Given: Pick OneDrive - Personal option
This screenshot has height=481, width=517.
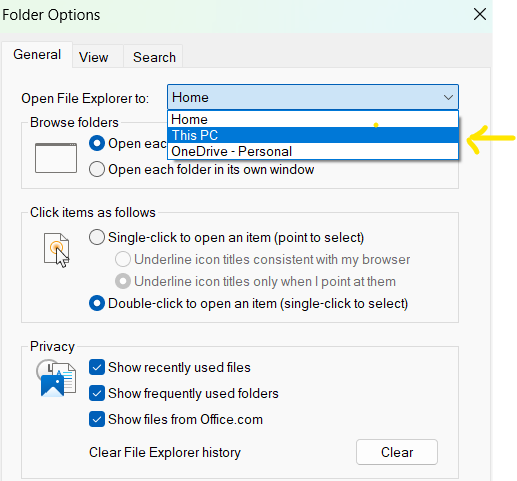Looking at the screenshot, I should [x=313, y=151].
